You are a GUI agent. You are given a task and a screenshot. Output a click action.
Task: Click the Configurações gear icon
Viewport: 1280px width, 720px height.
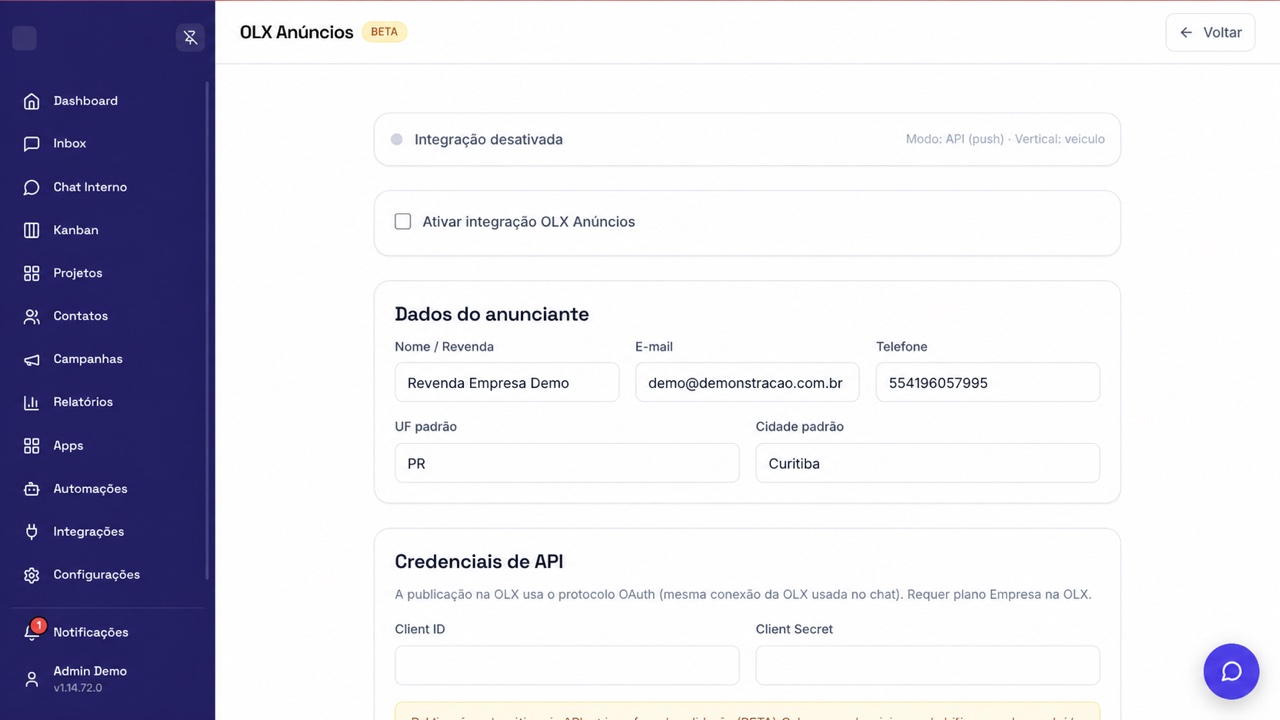point(32,575)
